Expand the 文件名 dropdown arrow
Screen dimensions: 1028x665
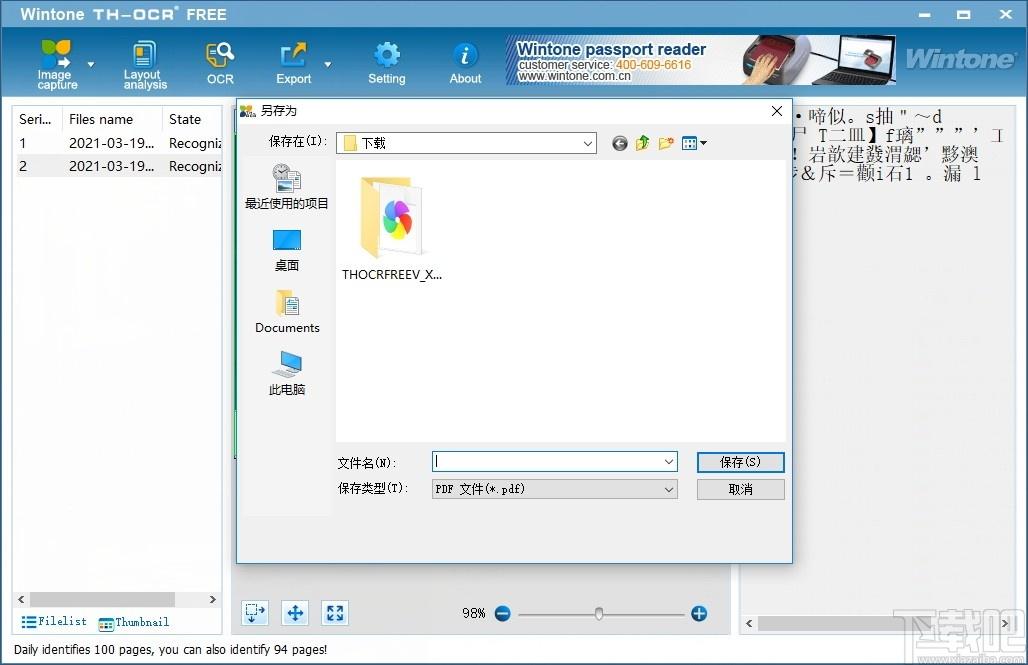[x=669, y=462]
